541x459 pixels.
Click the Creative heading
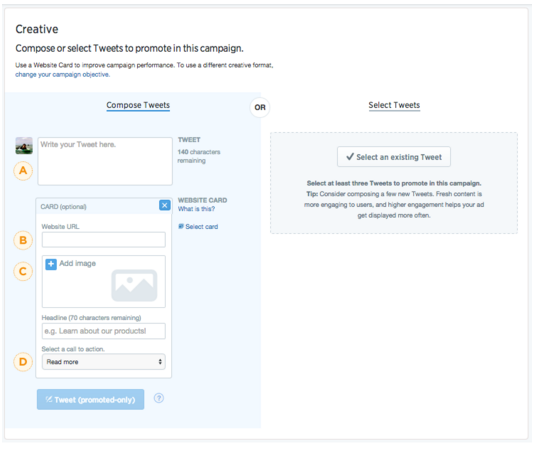(37, 29)
